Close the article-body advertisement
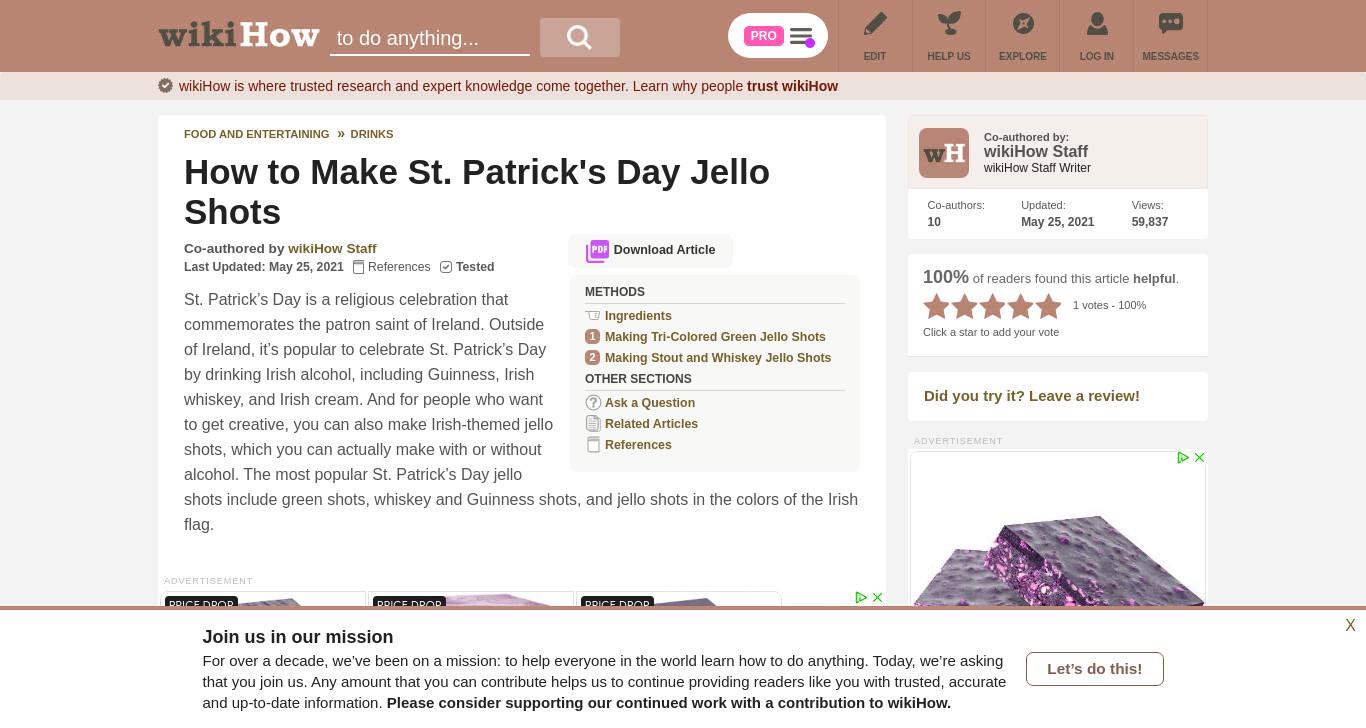The height and width of the screenshot is (728, 1366). tap(877, 598)
